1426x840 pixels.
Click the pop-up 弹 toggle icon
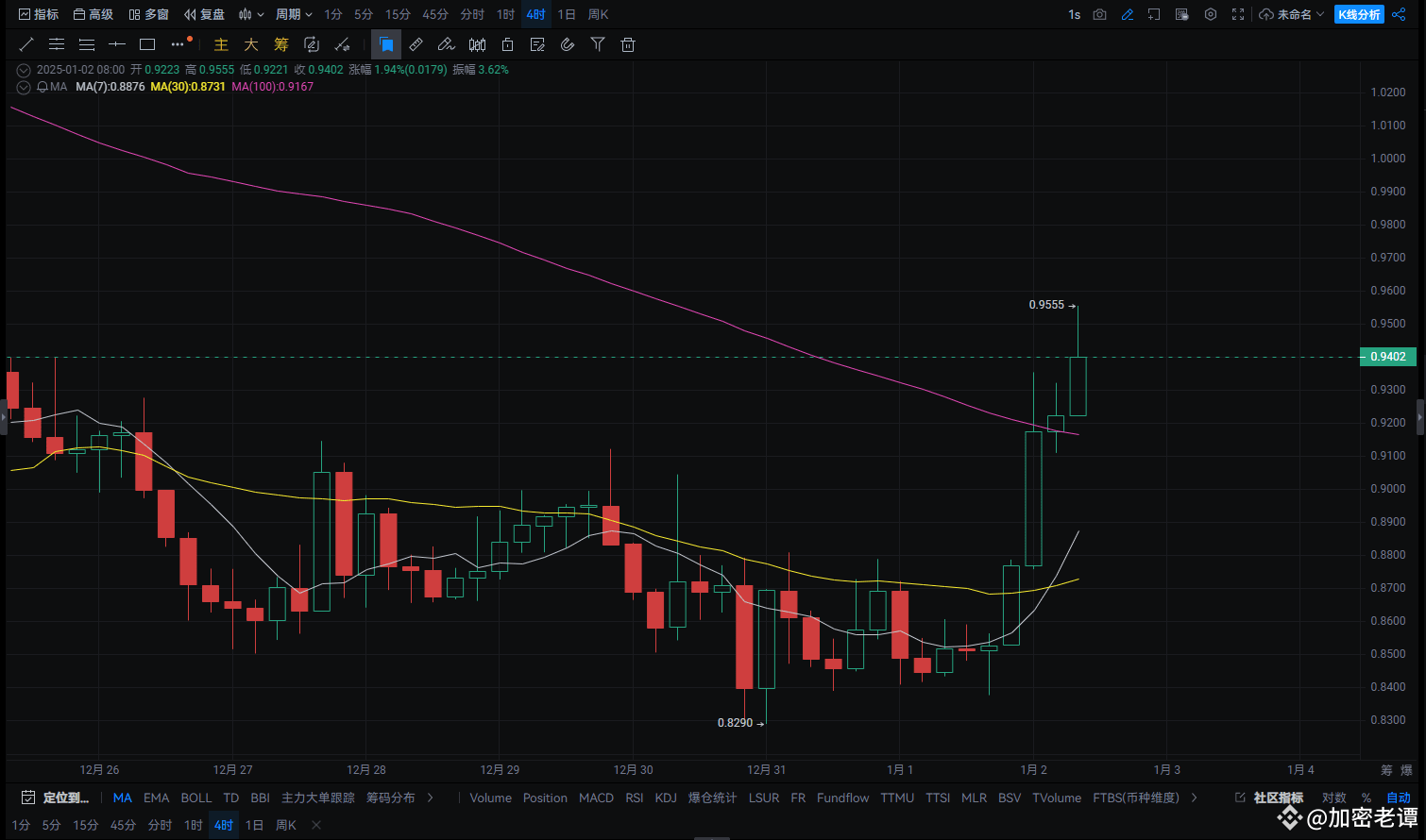click(1181, 14)
